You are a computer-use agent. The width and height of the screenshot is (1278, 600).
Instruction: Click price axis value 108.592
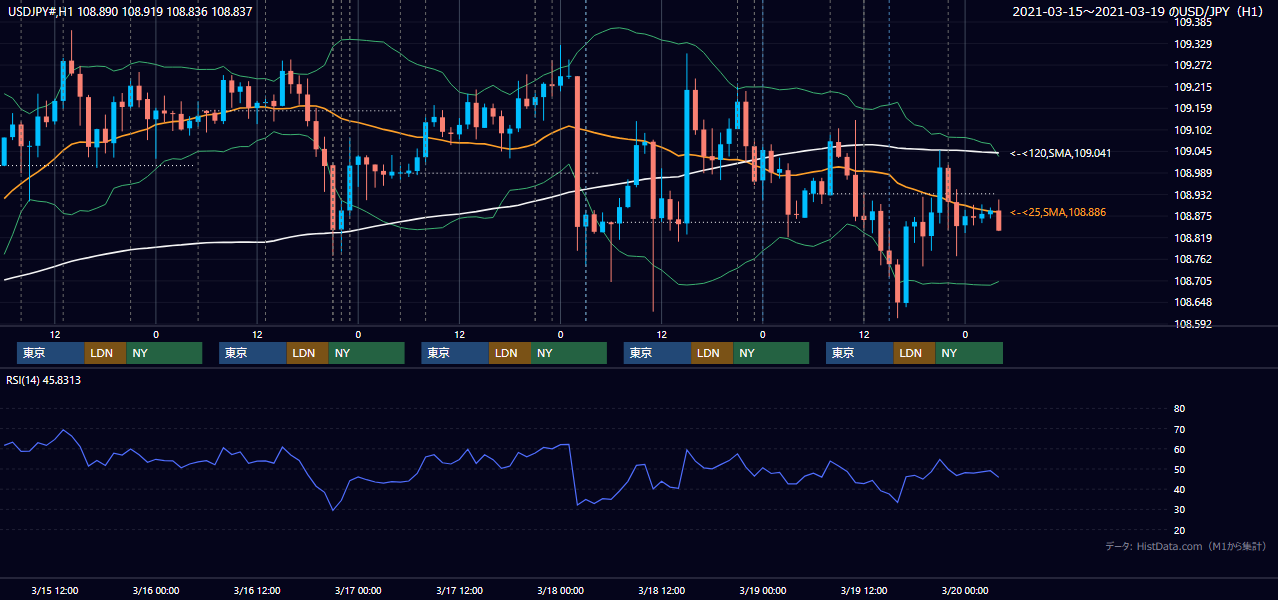[x=1193, y=324]
